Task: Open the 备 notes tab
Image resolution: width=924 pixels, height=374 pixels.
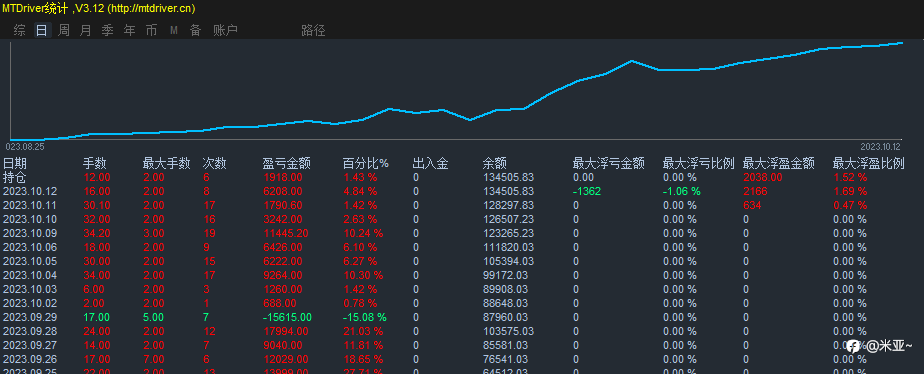Action: [x=195, y=31]
